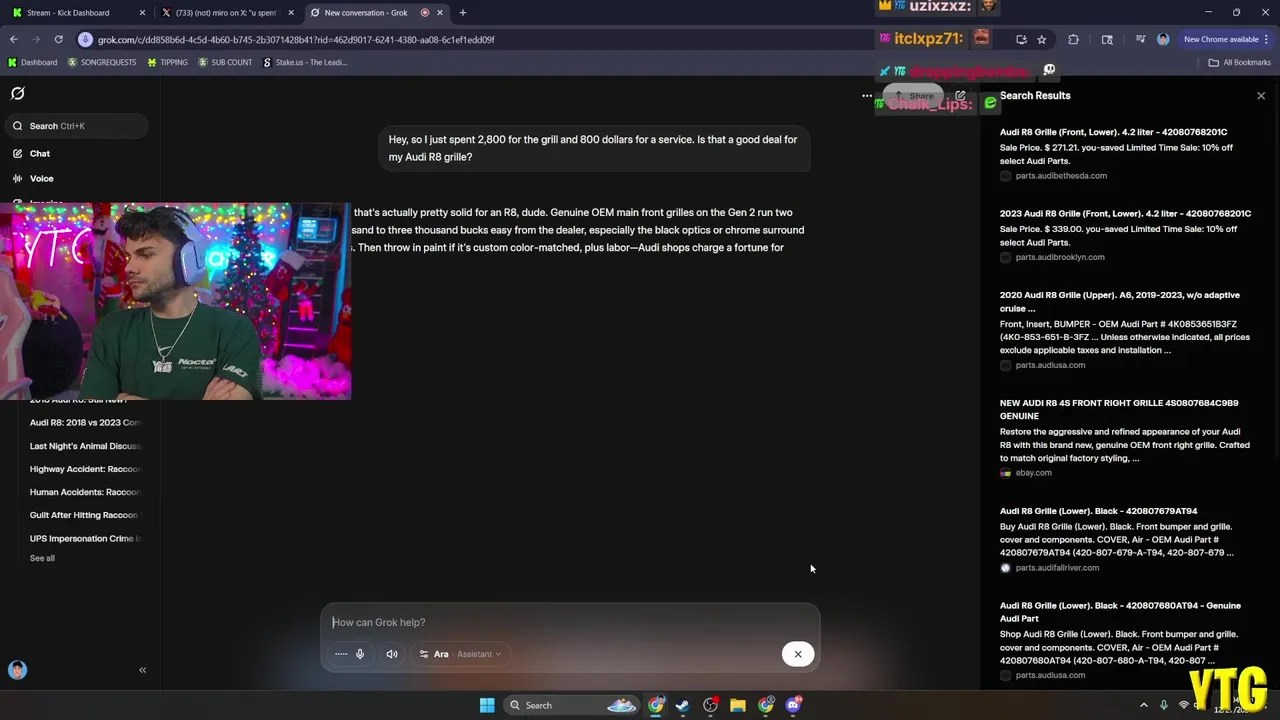Viewport: 1280px width, 720px height.
Task: Open 'NEW AUDI R8 4S FRONT RIGHT GRILLE' result
Action: pyautogui.click(x=1119, y=409)
